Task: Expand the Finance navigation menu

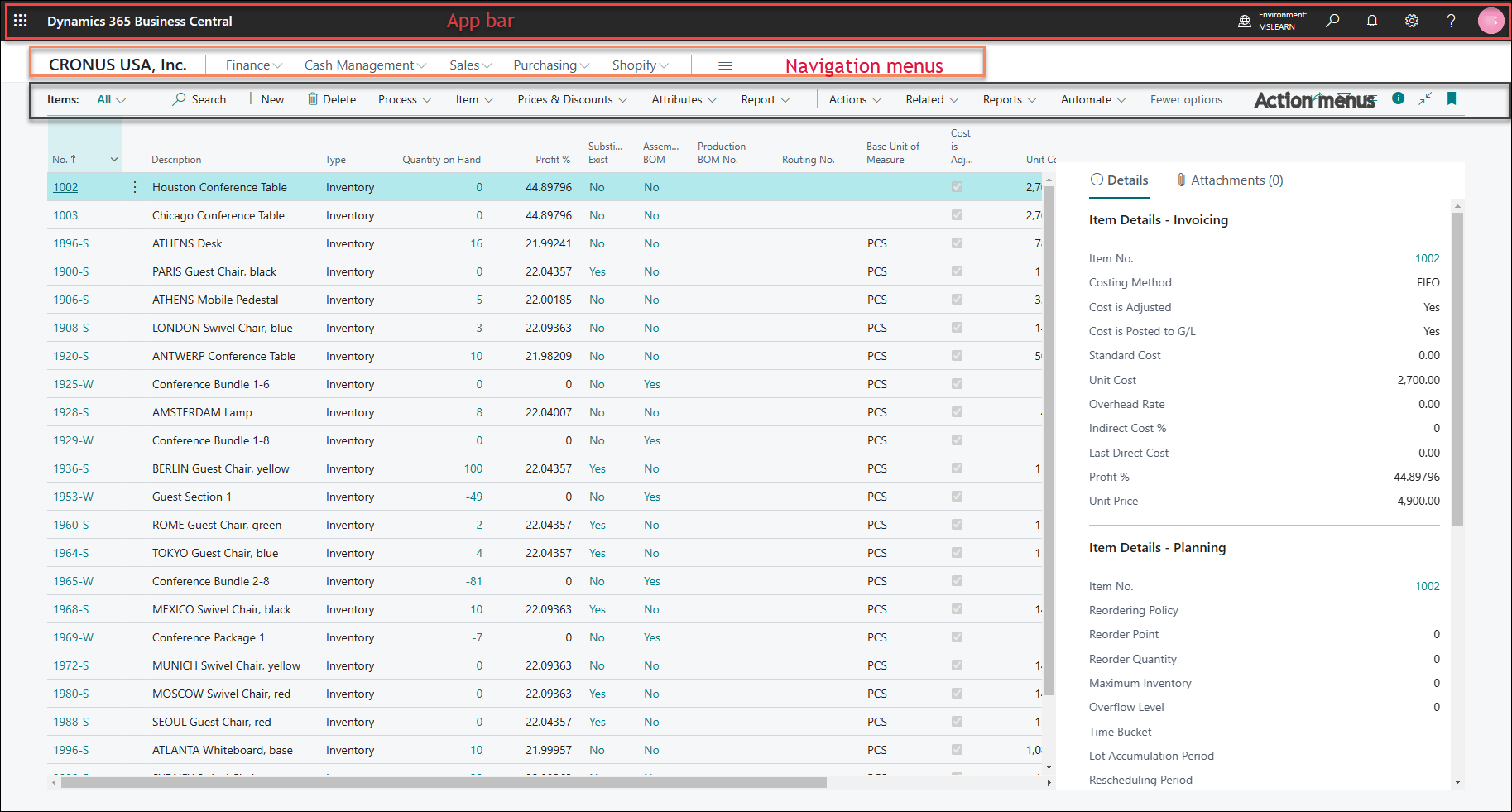Action: [x=254, y=65]
